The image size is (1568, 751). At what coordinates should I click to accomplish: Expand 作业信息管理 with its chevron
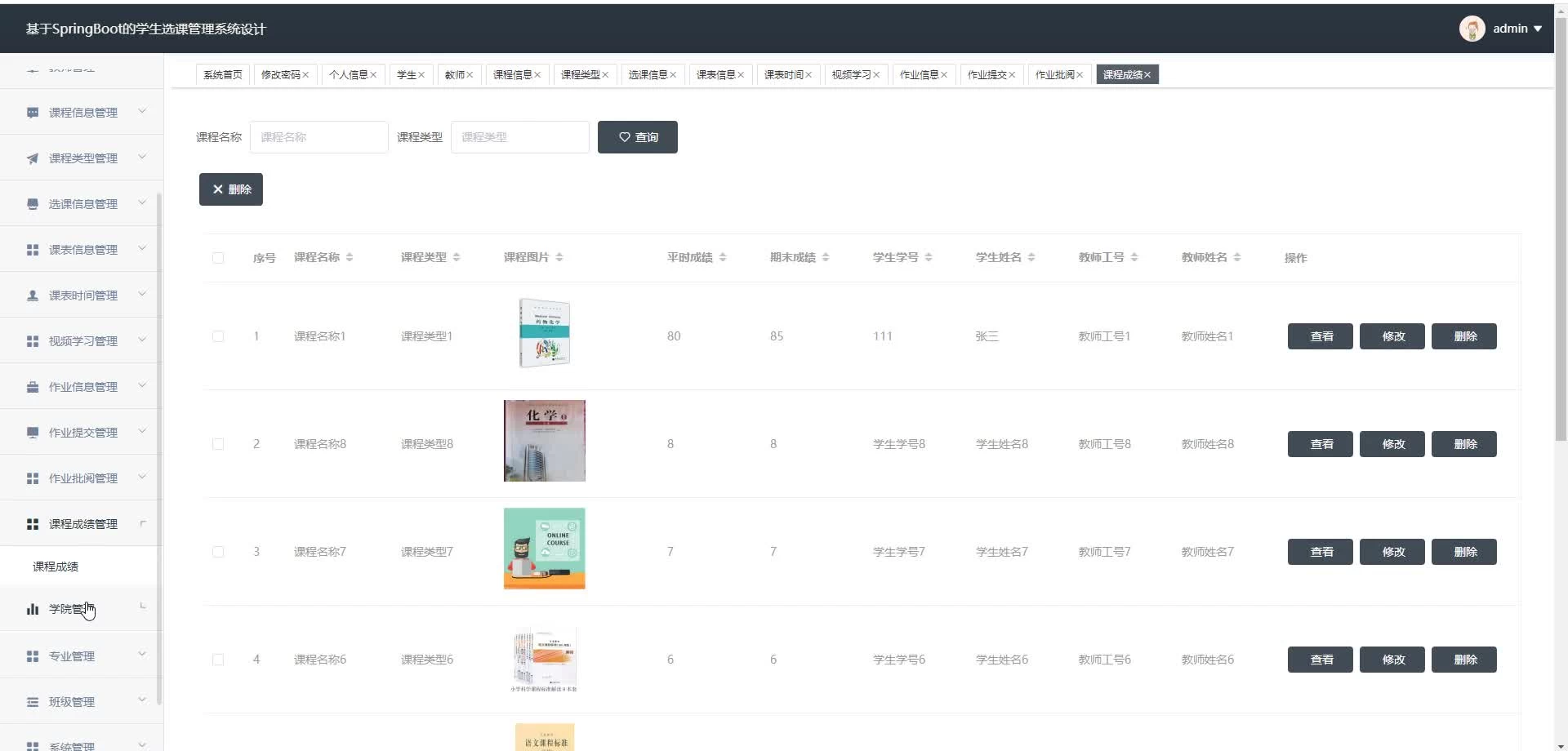pos(142,385)
